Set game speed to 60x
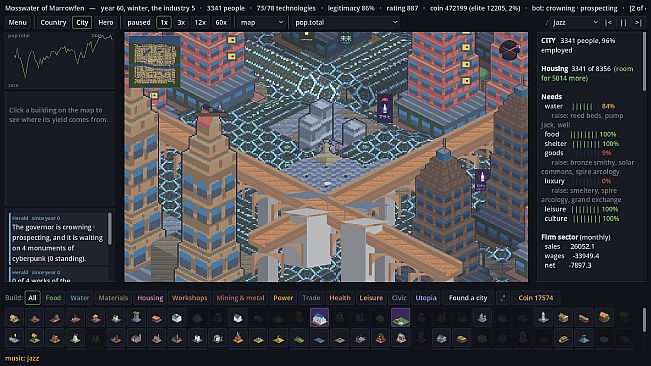 [221, 22]
